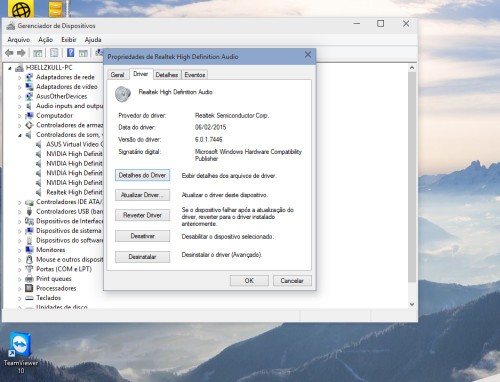Click the Desativar button
Viewport: 500px width, 382px height.
click(142, 236)
